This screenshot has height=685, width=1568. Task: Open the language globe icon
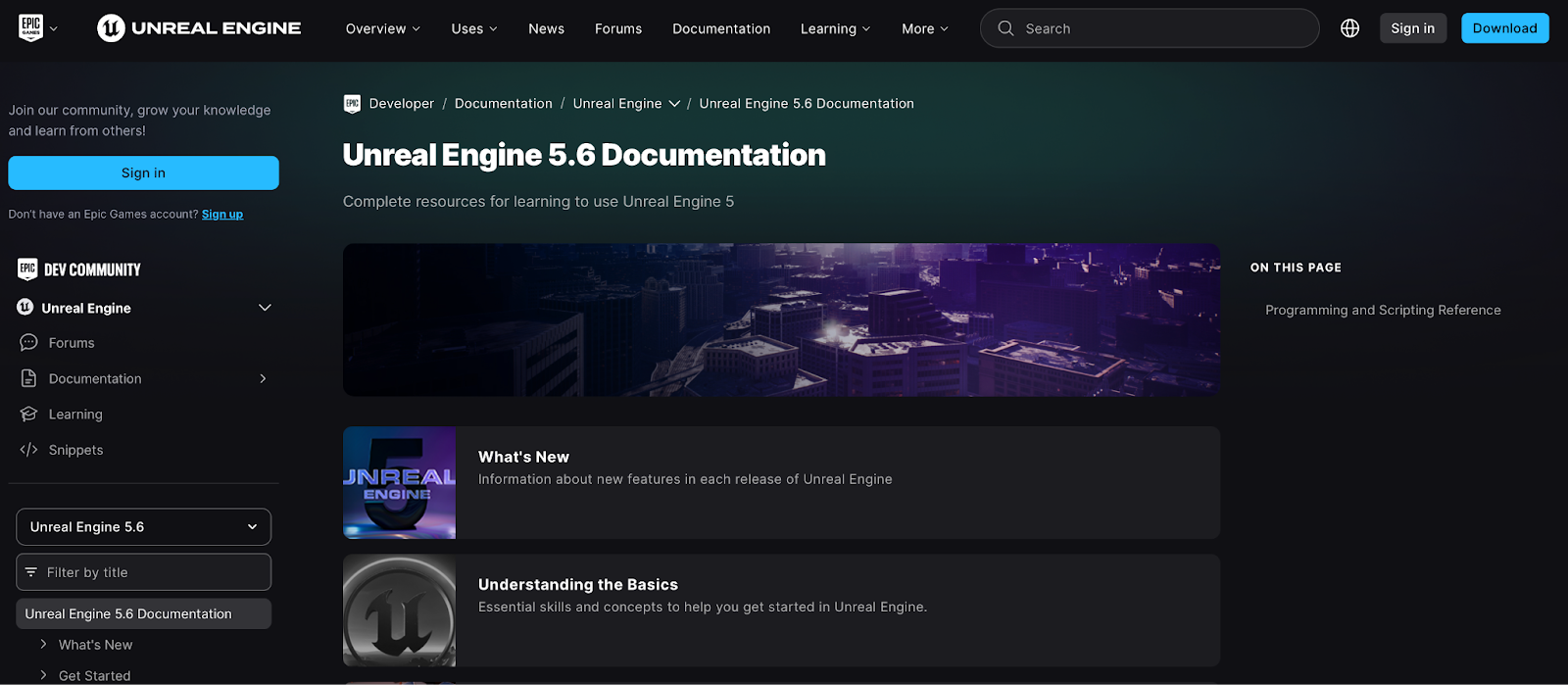(1349, 28)
